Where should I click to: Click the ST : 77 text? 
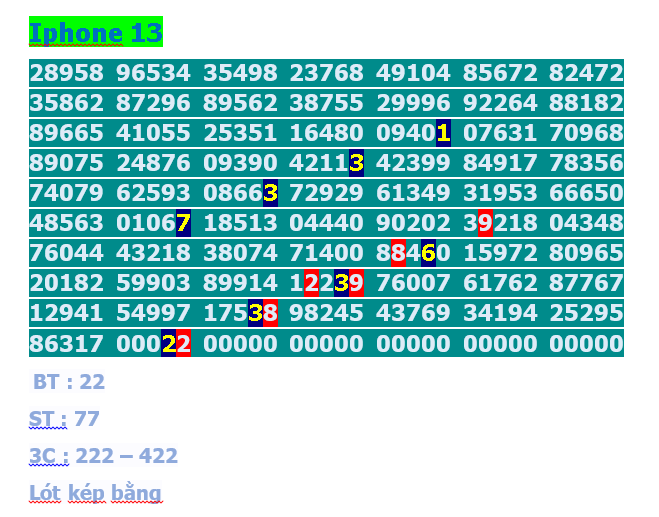pyautogui.click(x=64, y=418)
